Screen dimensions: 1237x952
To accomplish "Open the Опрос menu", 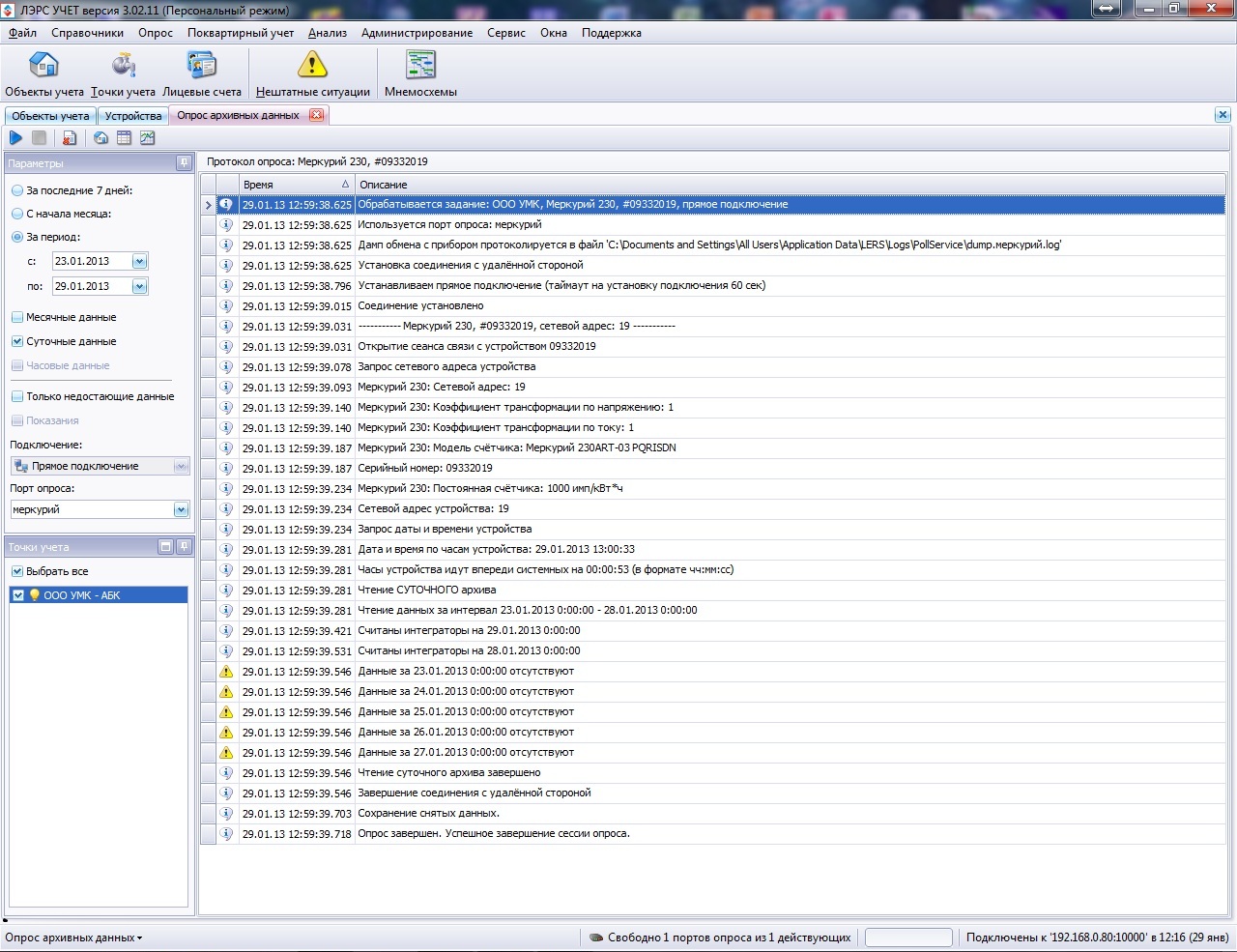I will coord(156,33).
